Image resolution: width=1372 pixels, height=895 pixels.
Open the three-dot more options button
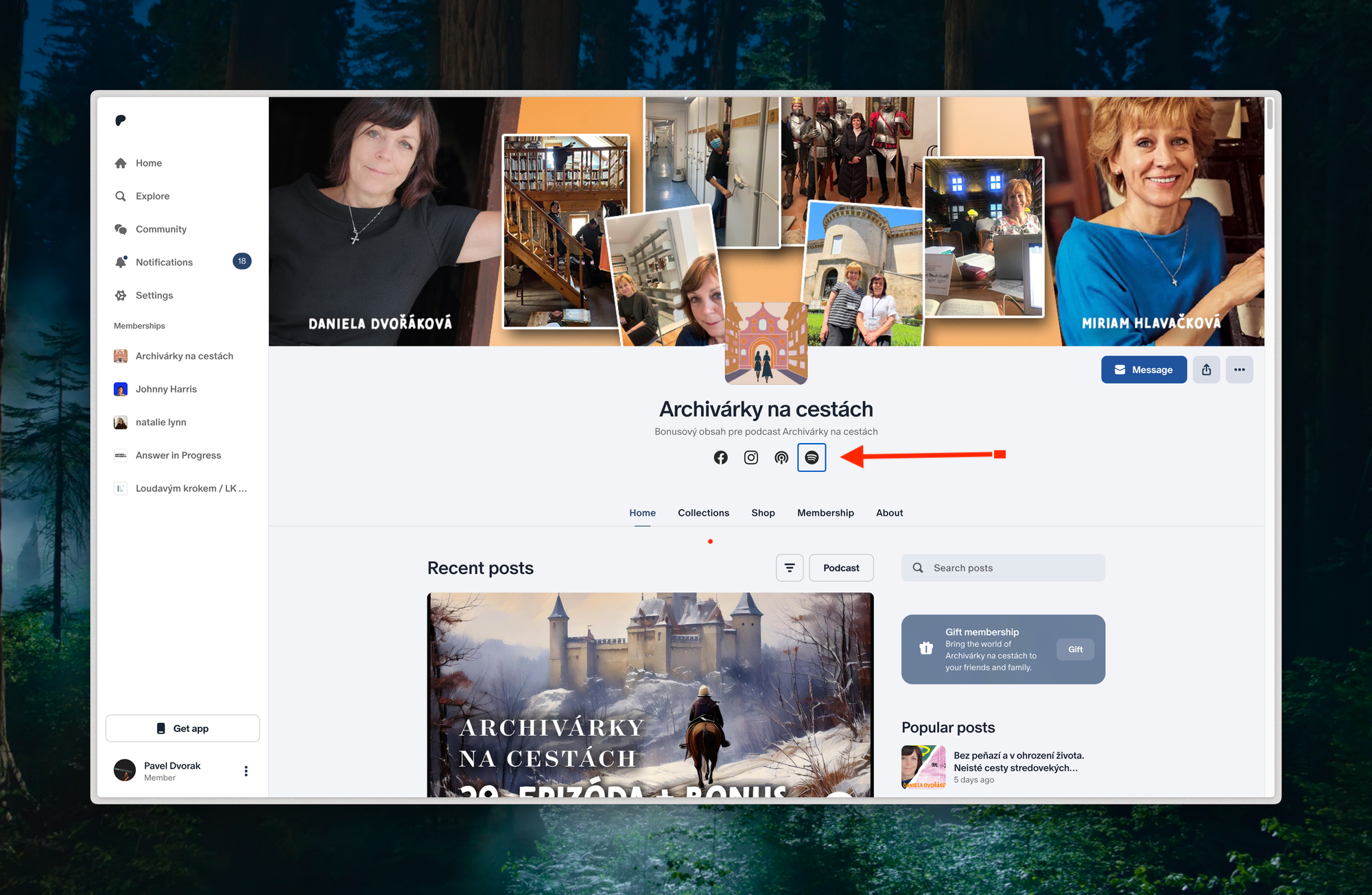pyautogui.click(x=1239, y=370)
